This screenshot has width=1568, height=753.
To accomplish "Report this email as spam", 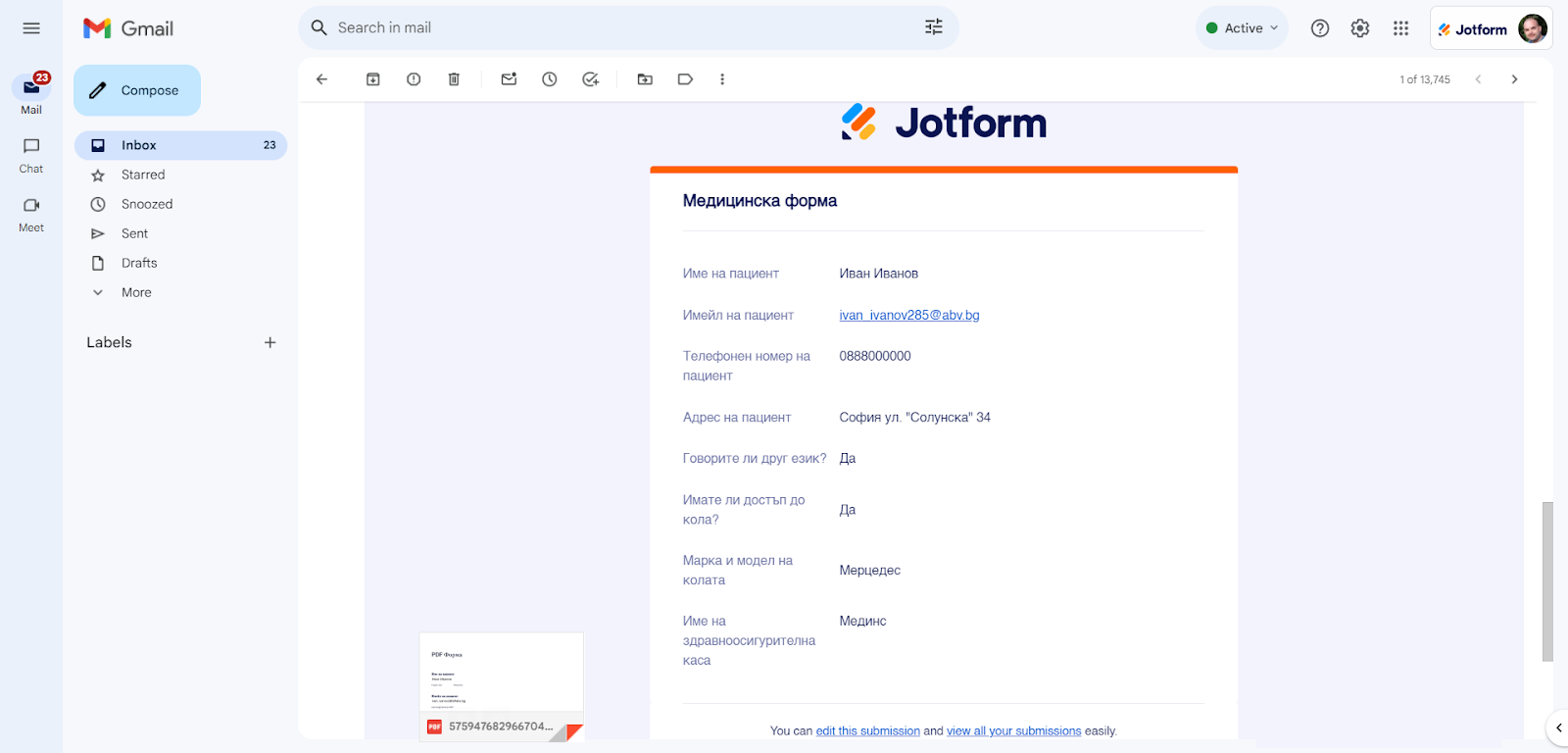I will click(414, 79).
